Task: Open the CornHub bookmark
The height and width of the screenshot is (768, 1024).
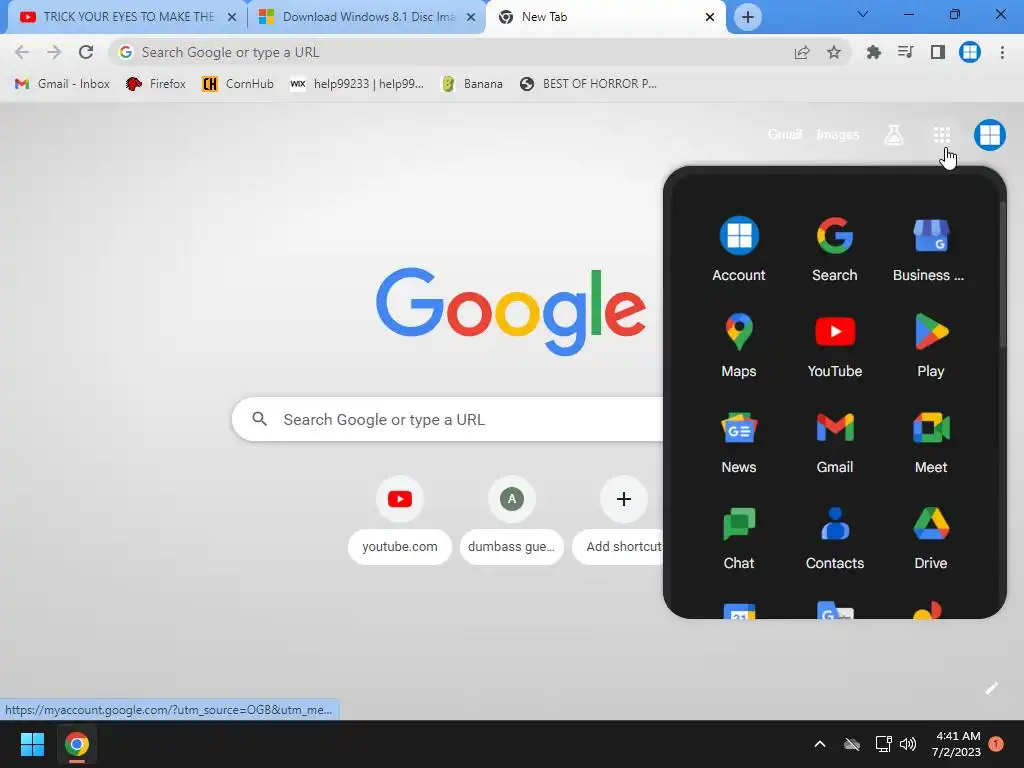Action: (x=238, y=84)
